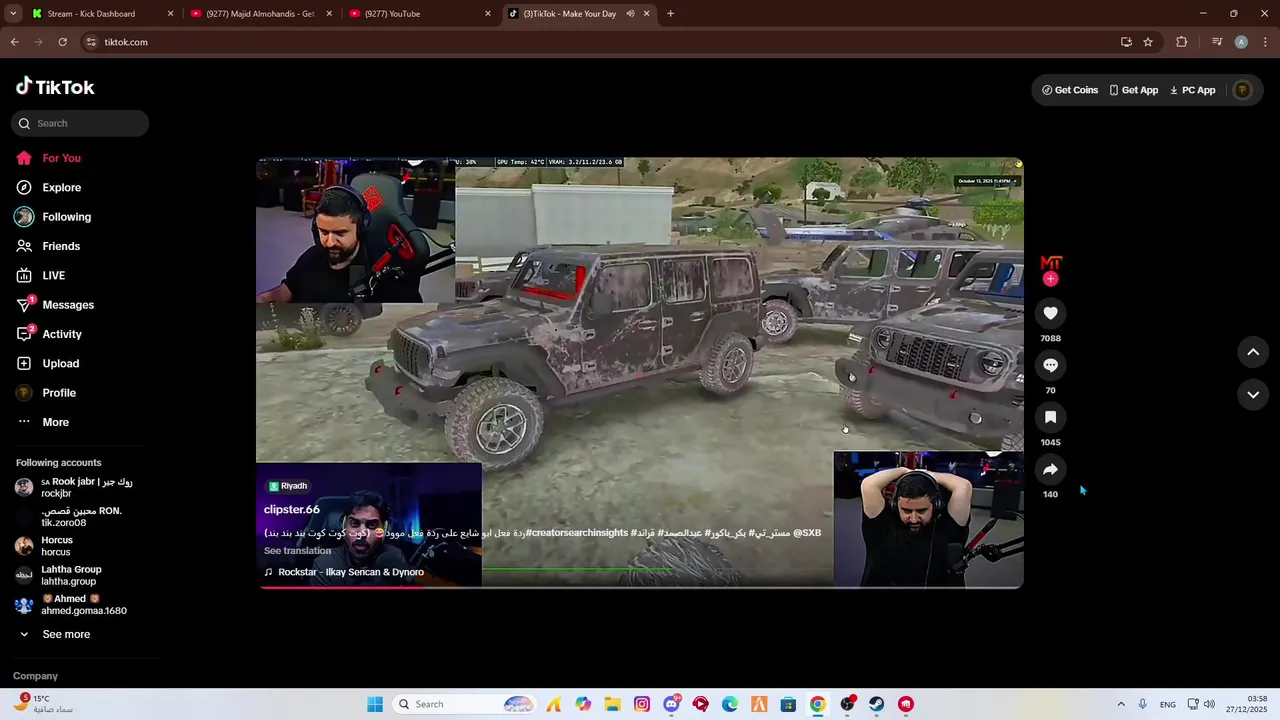The width and height of the screenshot is (1280, 720).
Task: Go back in browser history
Action: click(14, 42)
